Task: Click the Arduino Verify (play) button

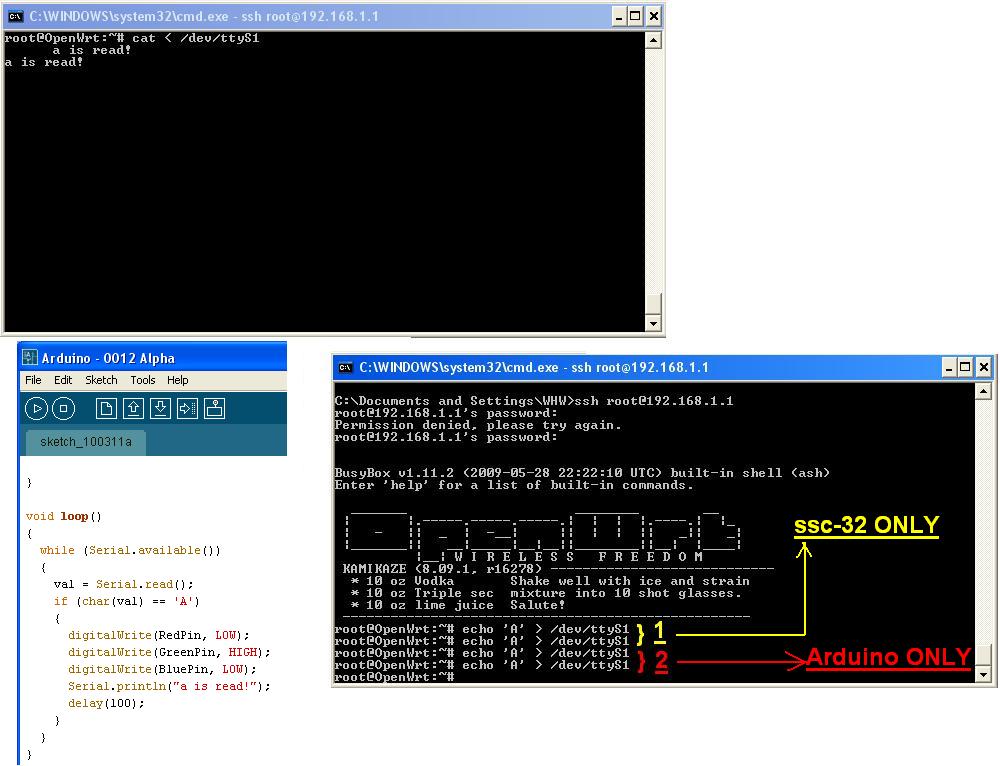Action: coord(36,409)
